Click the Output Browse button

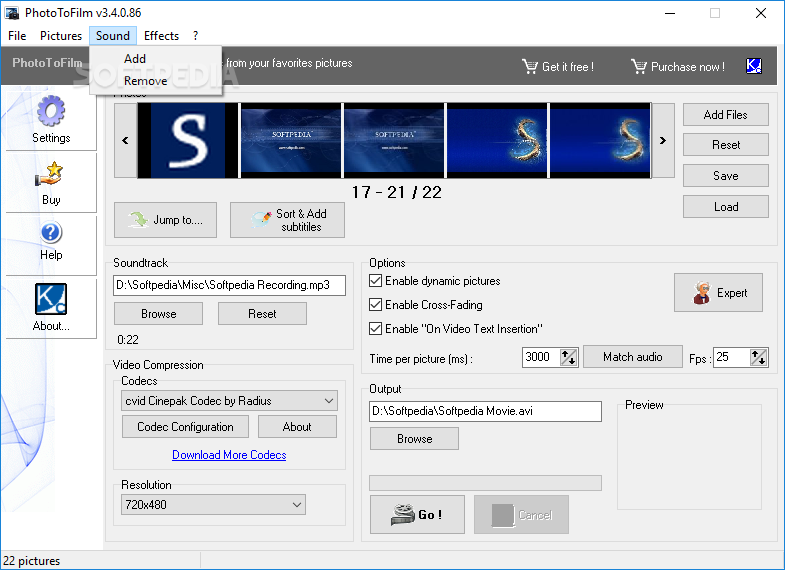(x=415, y=439)
